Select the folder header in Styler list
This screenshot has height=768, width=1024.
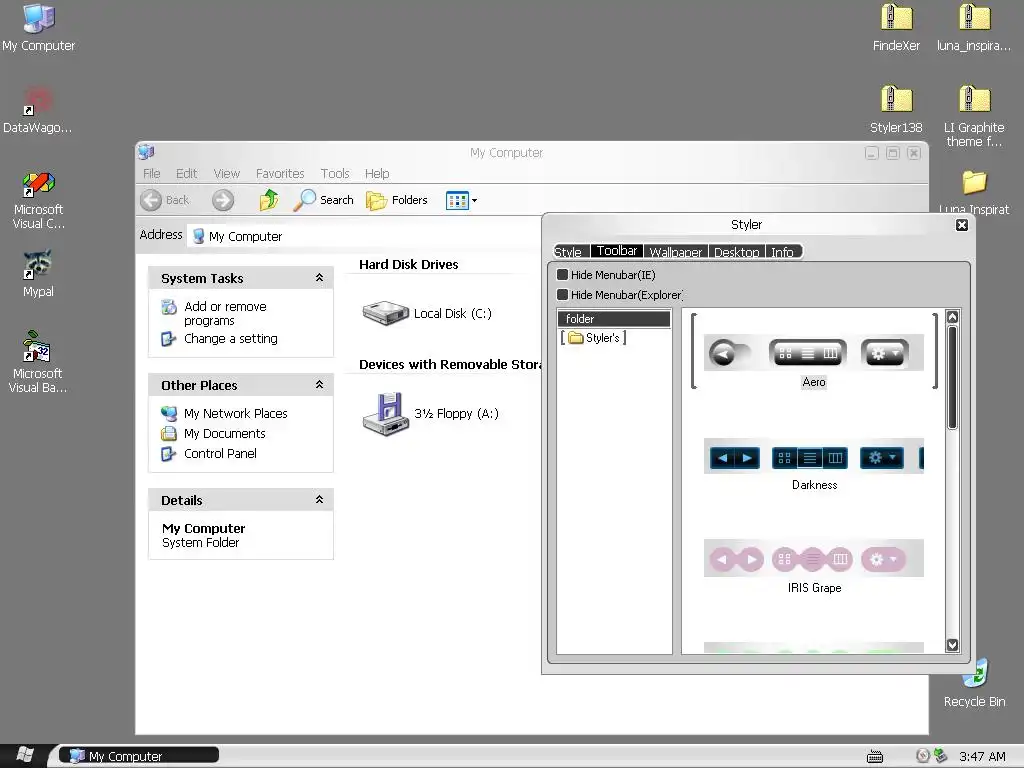[614, 319]
